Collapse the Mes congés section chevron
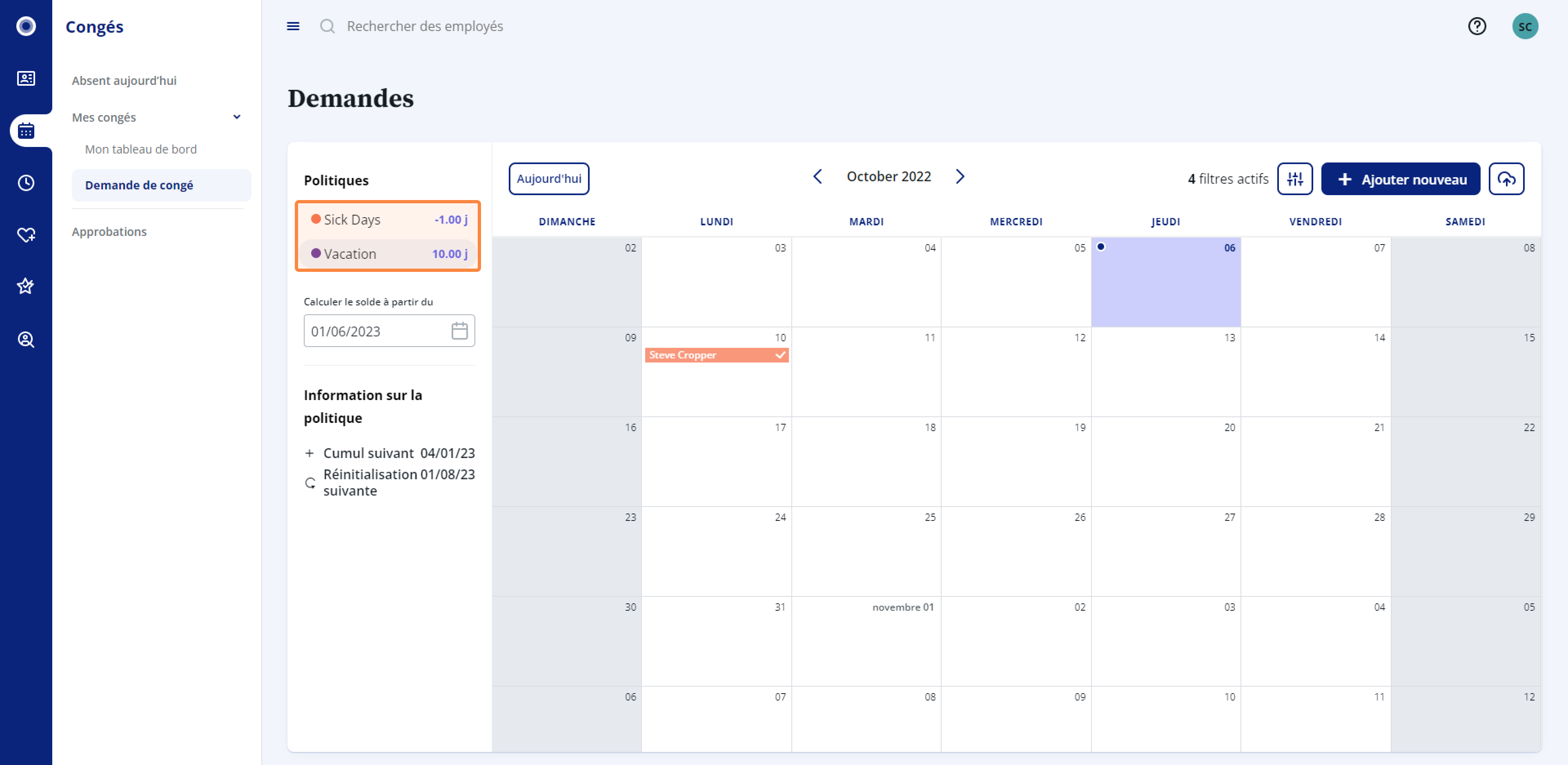The width and height of the screenshot is (1568, 765). click(x=237, y=117)
